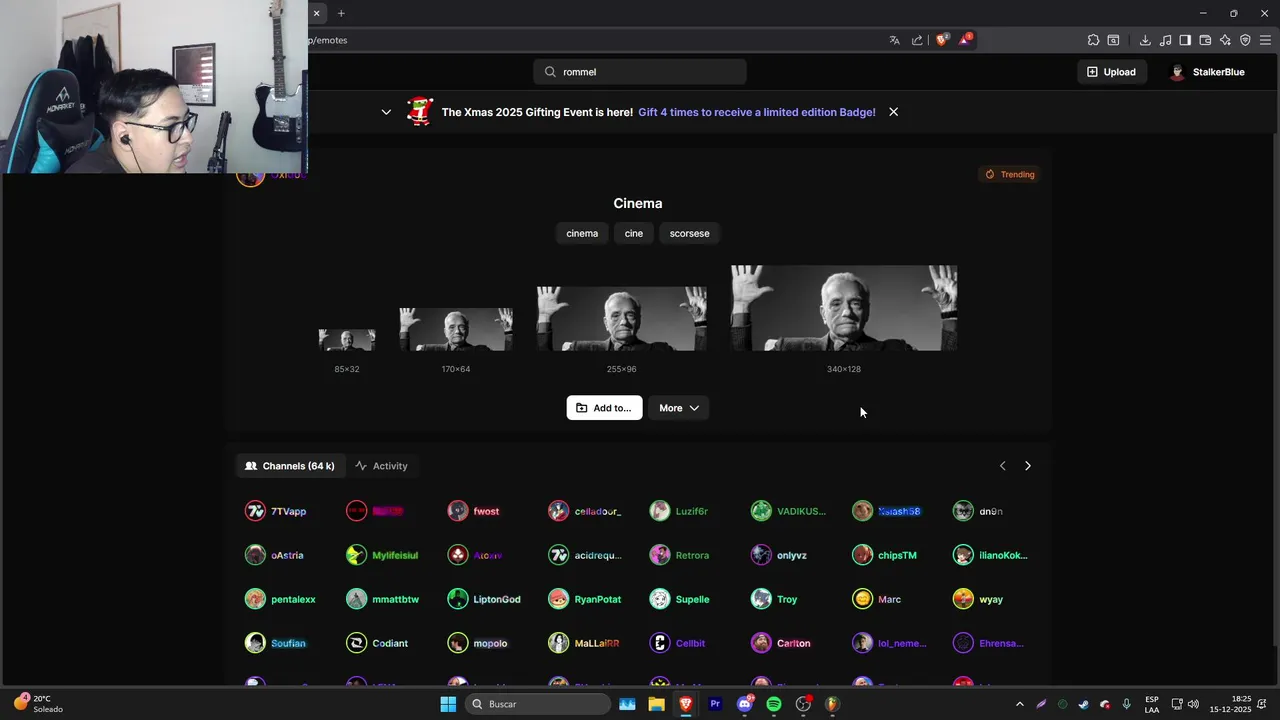Expand the More dropdown
The height and width of the screenshot is (720, 1280).
pyautogui.click(x=679, y=408)
